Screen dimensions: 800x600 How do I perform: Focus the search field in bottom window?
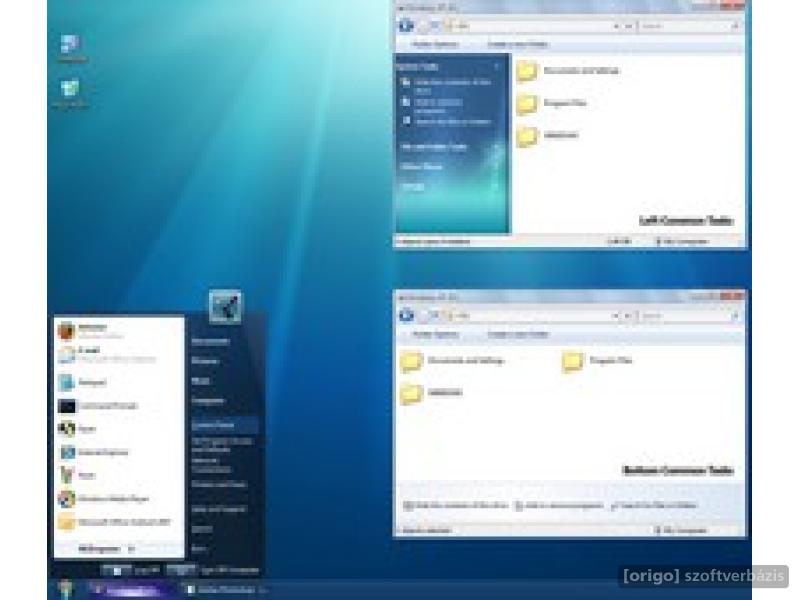(688, 316)
